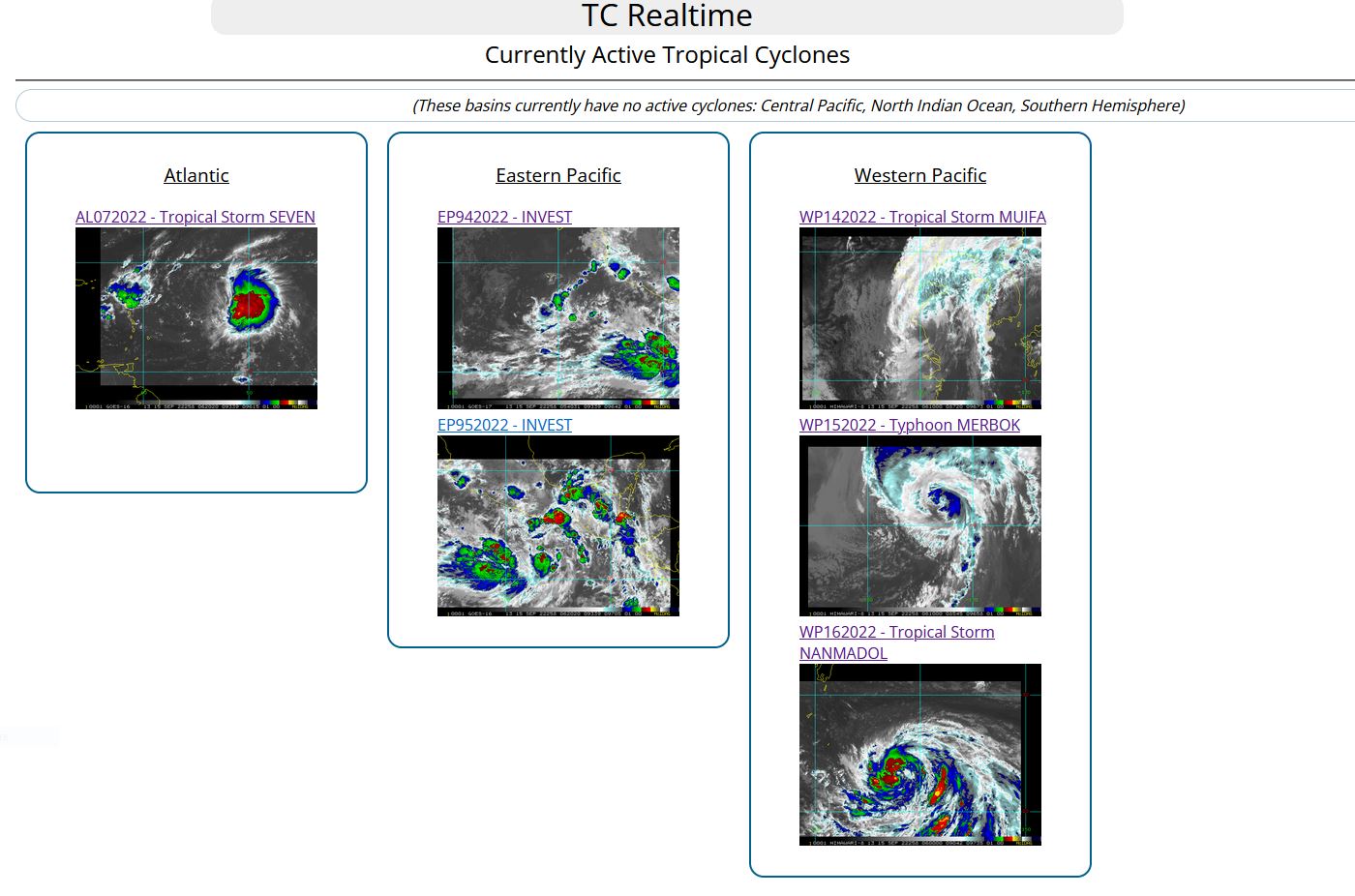Open the WP162022 Tropical Storm NANMADOL link

click(x=896, y=633)
